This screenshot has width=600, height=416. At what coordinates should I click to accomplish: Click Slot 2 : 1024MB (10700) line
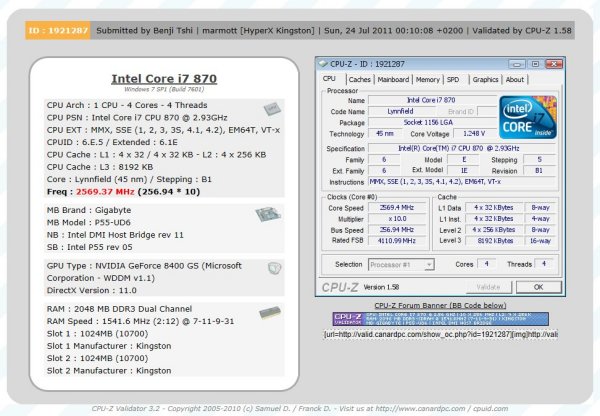coord(98,359)
